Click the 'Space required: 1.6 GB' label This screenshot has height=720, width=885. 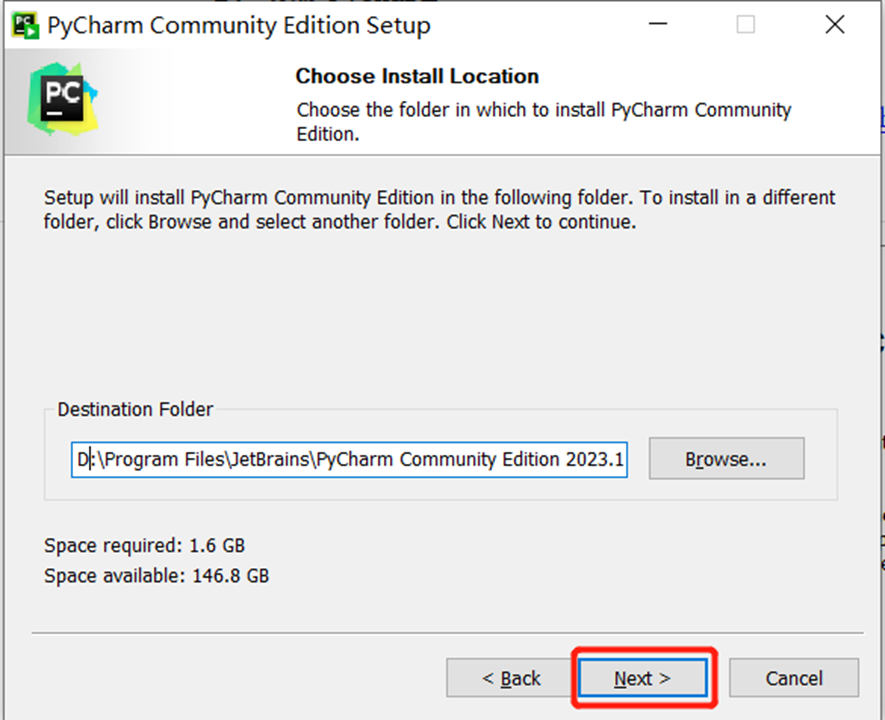click(144, 546)
